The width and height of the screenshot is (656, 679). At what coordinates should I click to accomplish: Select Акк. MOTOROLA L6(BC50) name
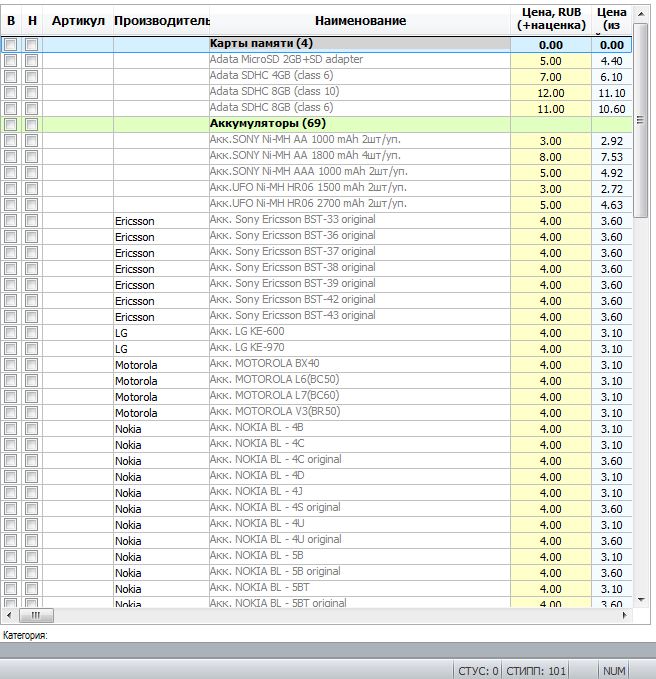click(x=275, y=379)
